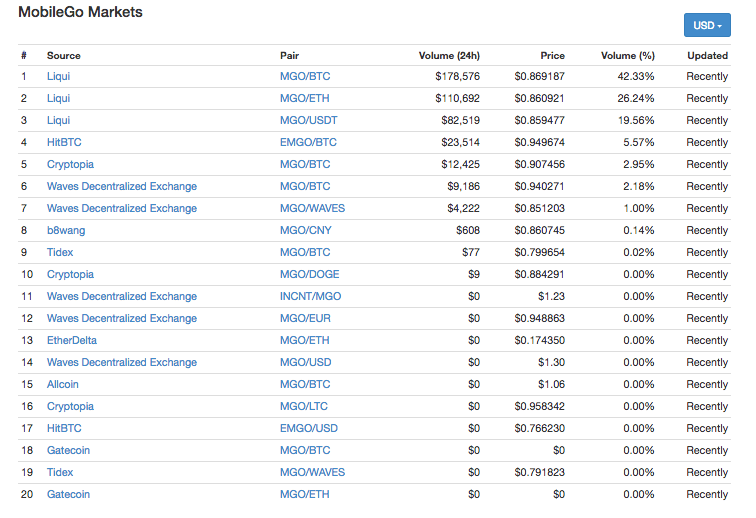Sort by the Source column header
The image size is (756, 518).
pyautogui.click(x=64, y=56)
